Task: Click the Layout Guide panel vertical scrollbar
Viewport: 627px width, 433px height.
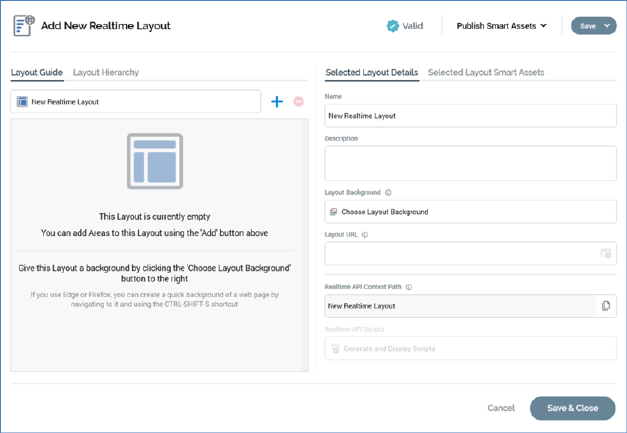Action: 305,245
